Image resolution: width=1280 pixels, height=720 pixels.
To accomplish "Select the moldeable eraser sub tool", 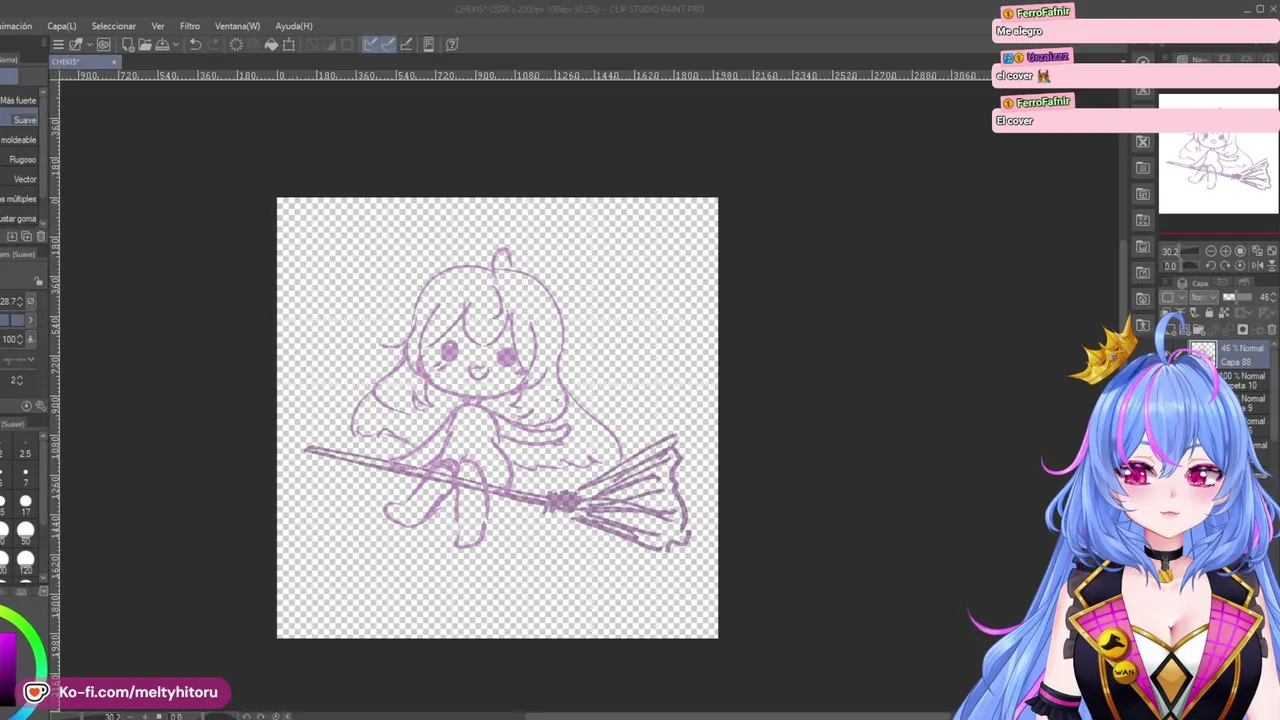I will [19, 140].
